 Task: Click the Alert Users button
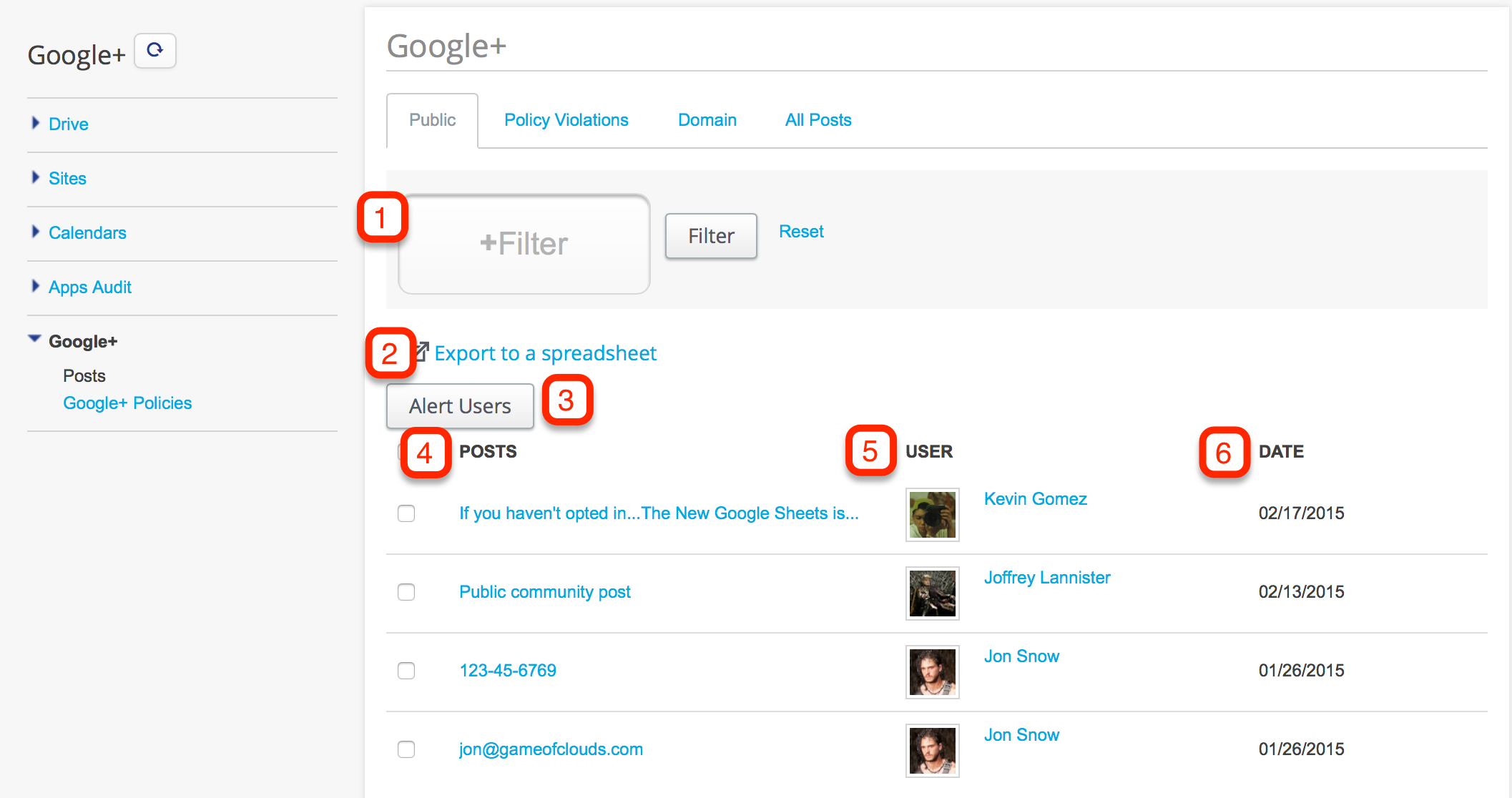[x=460, y=406]
